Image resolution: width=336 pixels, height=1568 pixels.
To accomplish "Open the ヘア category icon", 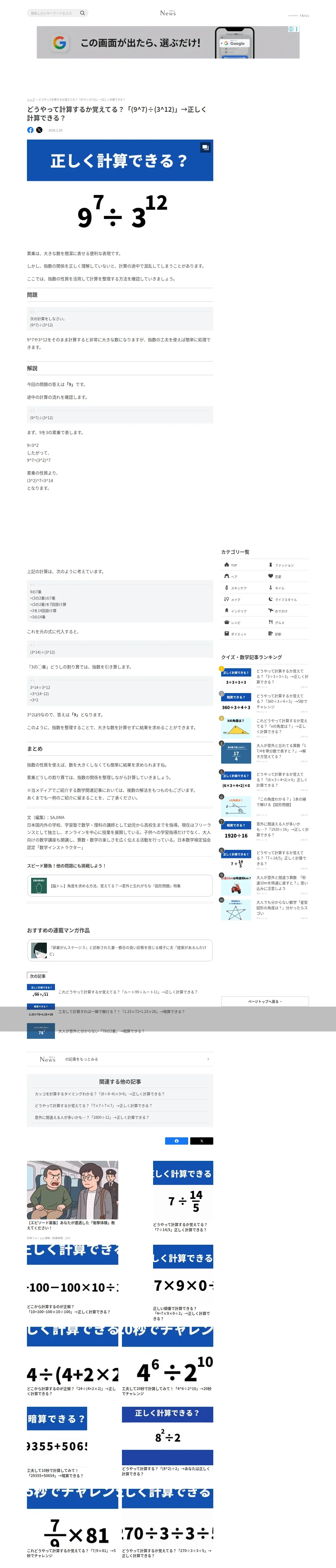I will (227, 577).
